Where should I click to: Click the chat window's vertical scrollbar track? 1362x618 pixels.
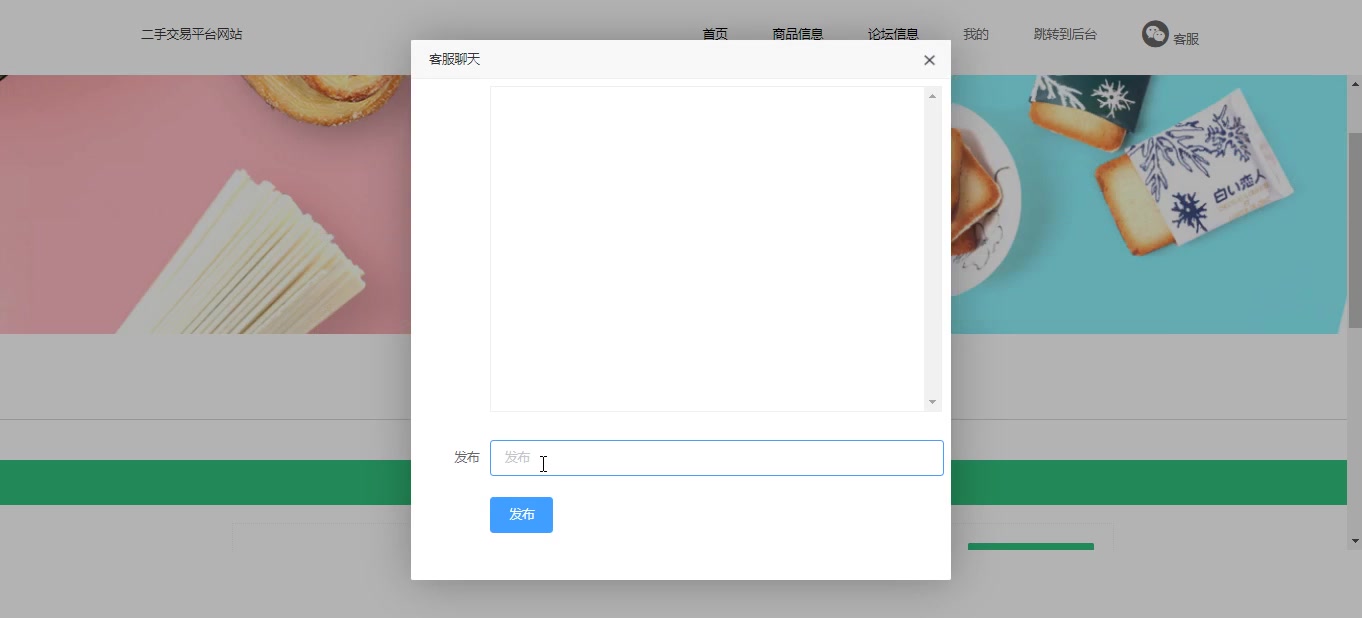pyautogui.click(x=932, y=250)
